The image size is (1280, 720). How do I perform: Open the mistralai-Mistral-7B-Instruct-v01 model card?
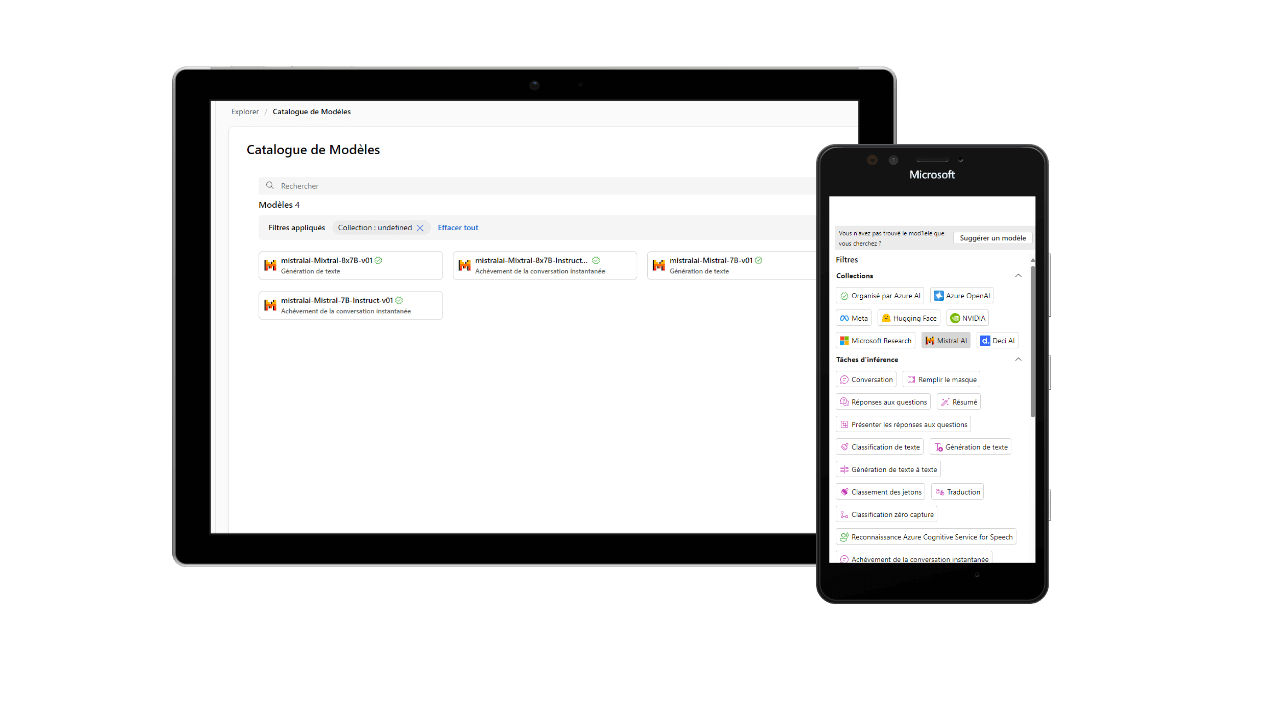coord(350,305)
